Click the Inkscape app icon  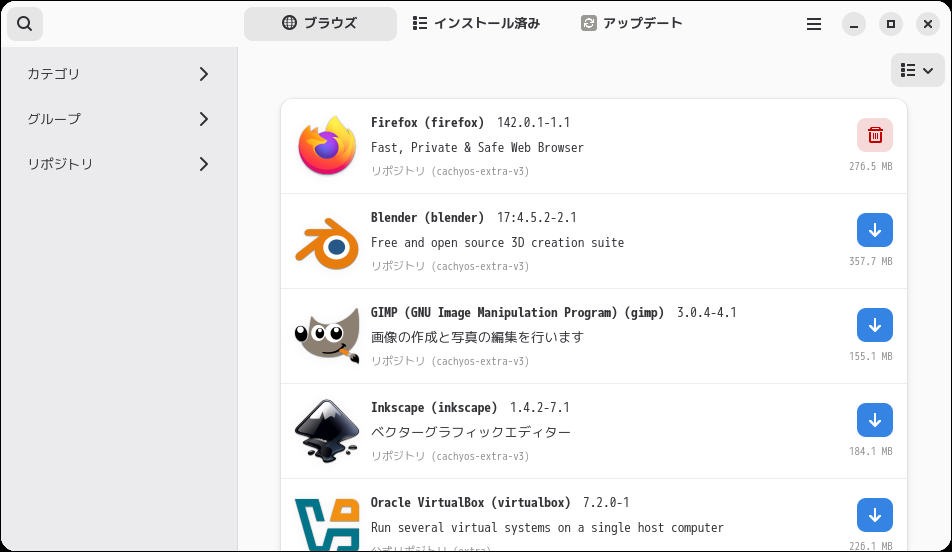[x=327, y=432]
